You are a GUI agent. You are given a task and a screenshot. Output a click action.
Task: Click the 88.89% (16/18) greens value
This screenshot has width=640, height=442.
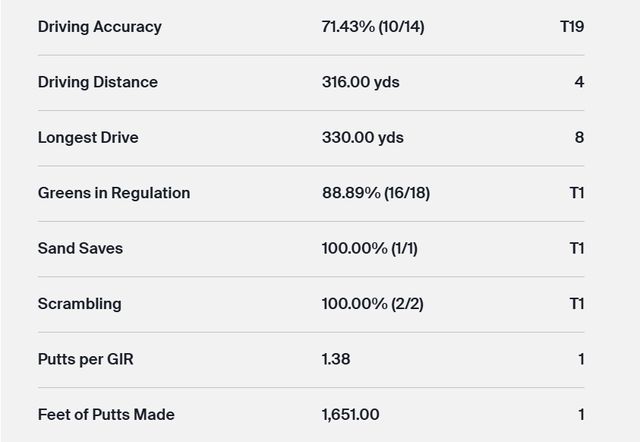pos(375,193)
